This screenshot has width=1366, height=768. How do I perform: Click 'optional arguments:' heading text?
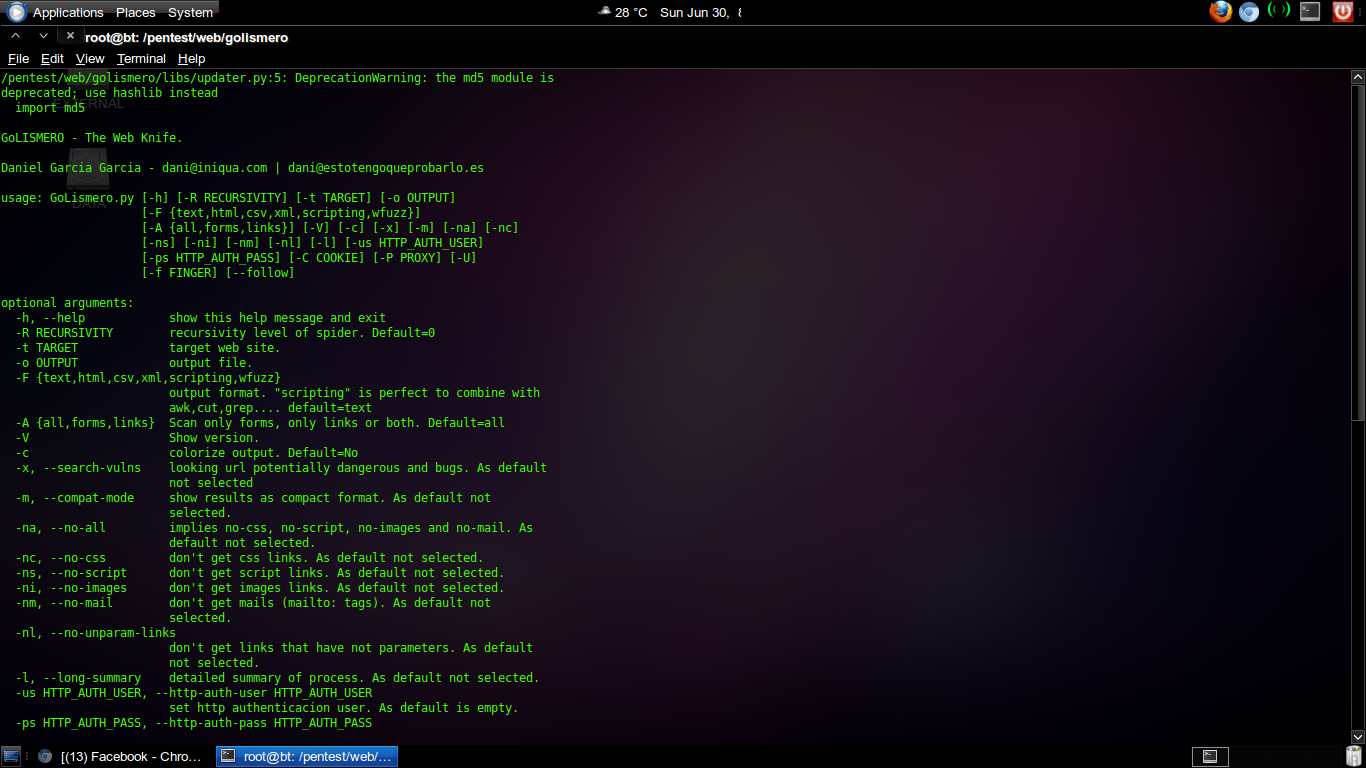click(x=67, y=303)
